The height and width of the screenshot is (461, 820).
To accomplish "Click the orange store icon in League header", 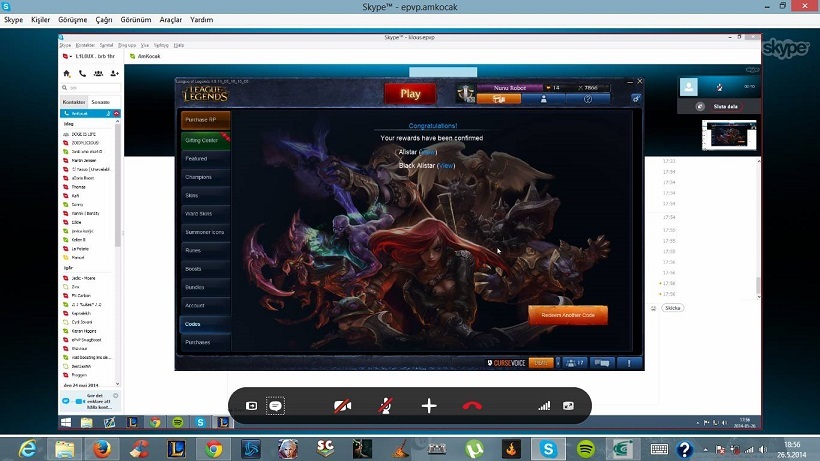I will coord(499,99).
